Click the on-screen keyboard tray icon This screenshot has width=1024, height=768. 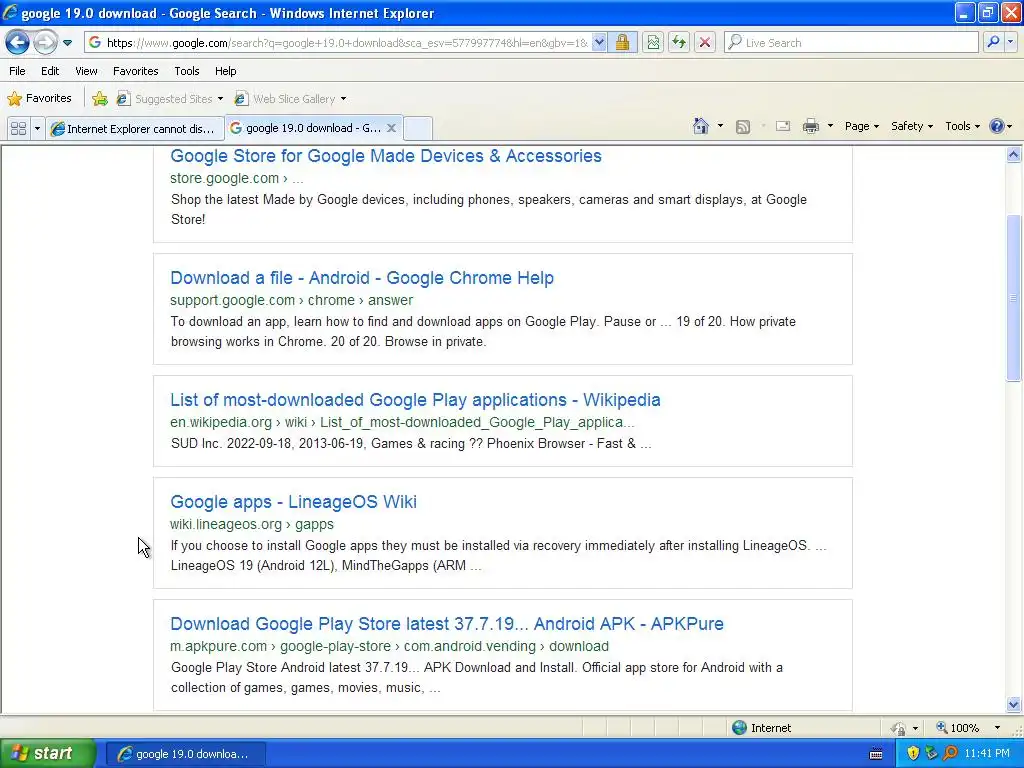click(876, 754)
